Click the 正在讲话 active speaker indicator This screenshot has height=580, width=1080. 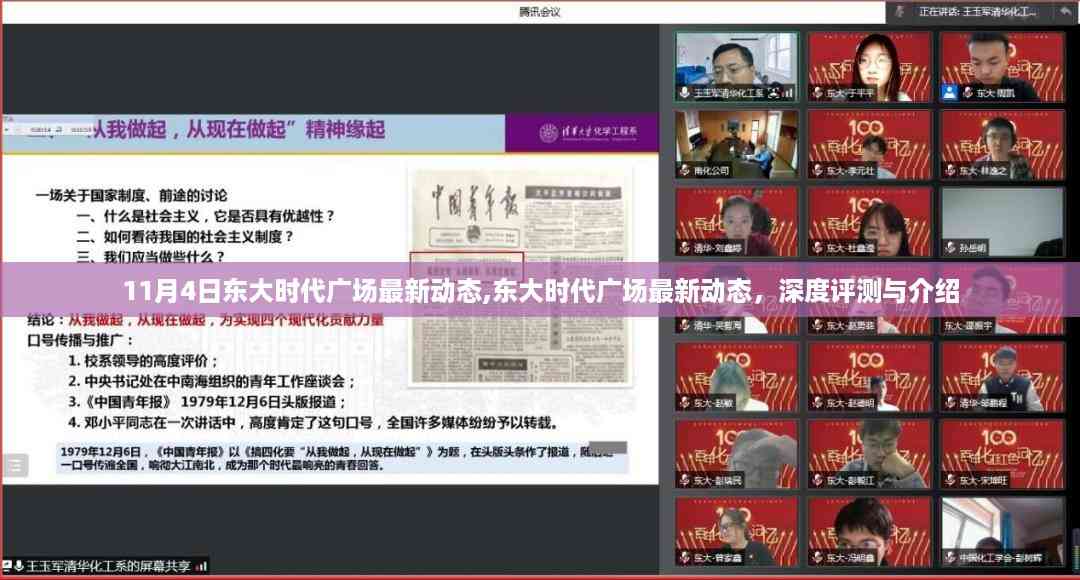977,12
